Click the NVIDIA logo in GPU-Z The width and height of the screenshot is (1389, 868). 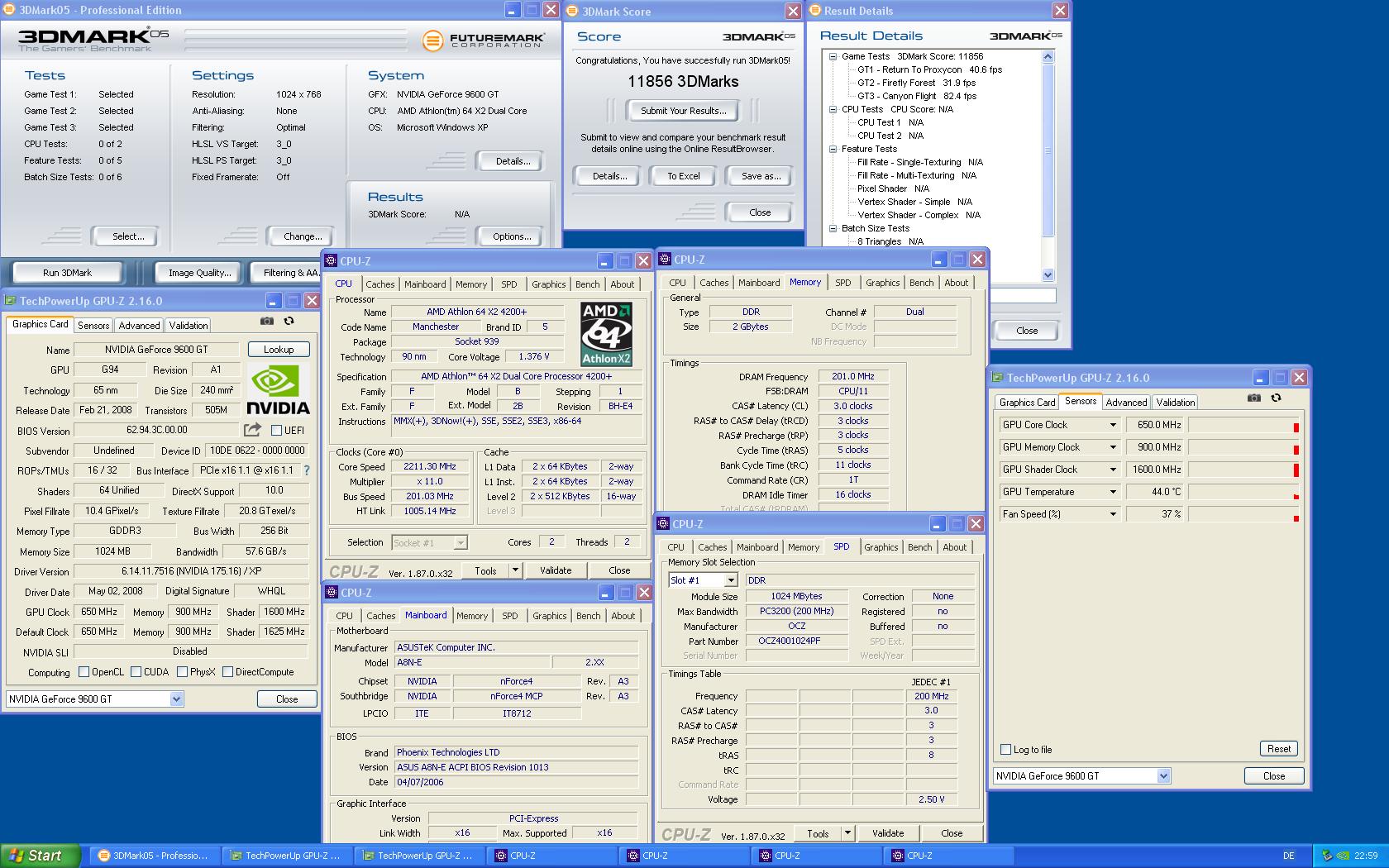coord(279,390)
